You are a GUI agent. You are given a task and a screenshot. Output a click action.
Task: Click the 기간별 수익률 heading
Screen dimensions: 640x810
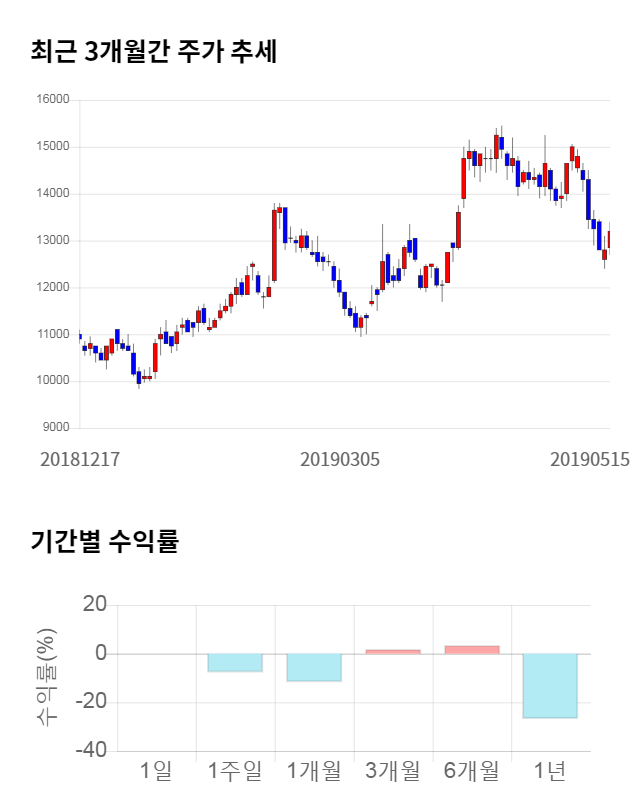click(104, 542)
